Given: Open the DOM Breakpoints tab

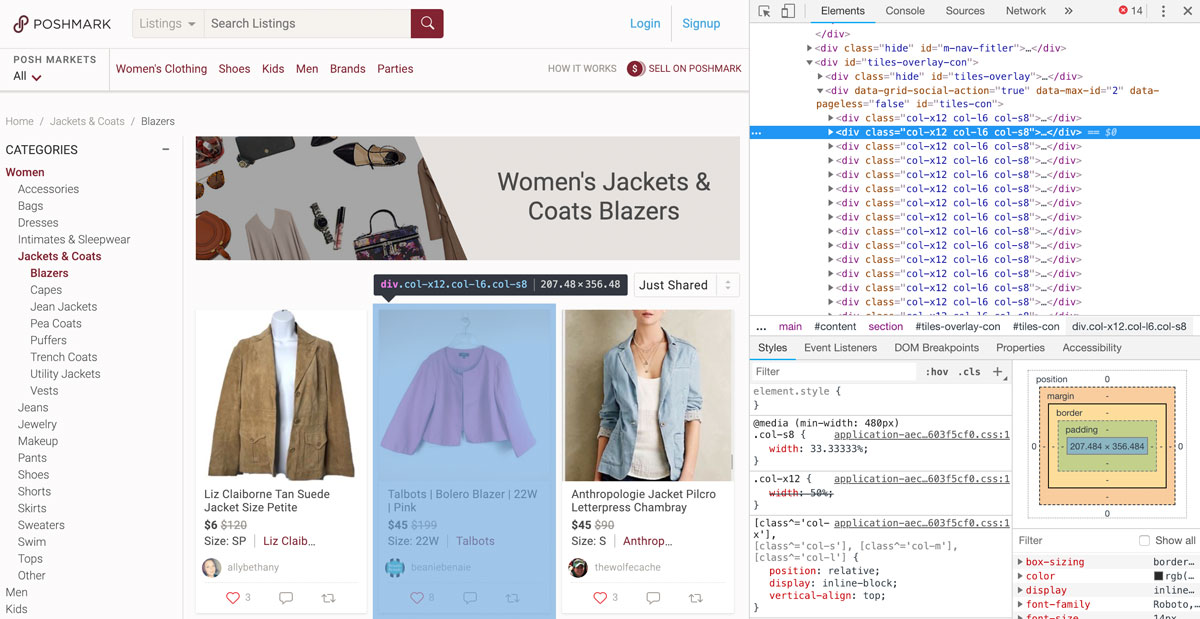Looking at the screenshot, I should point(937,348).
